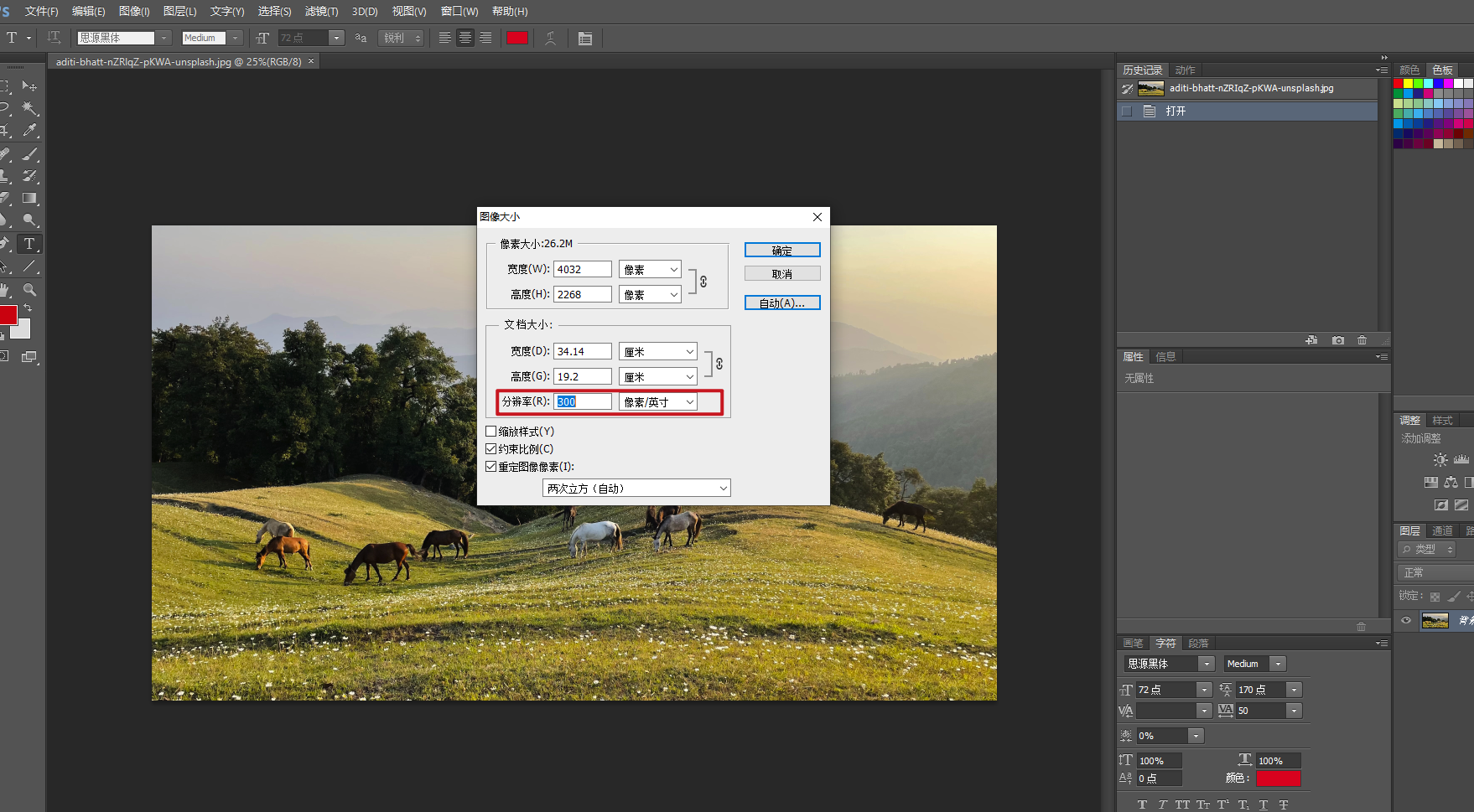Apply Underline style in Character panel

coord(1264,804)
